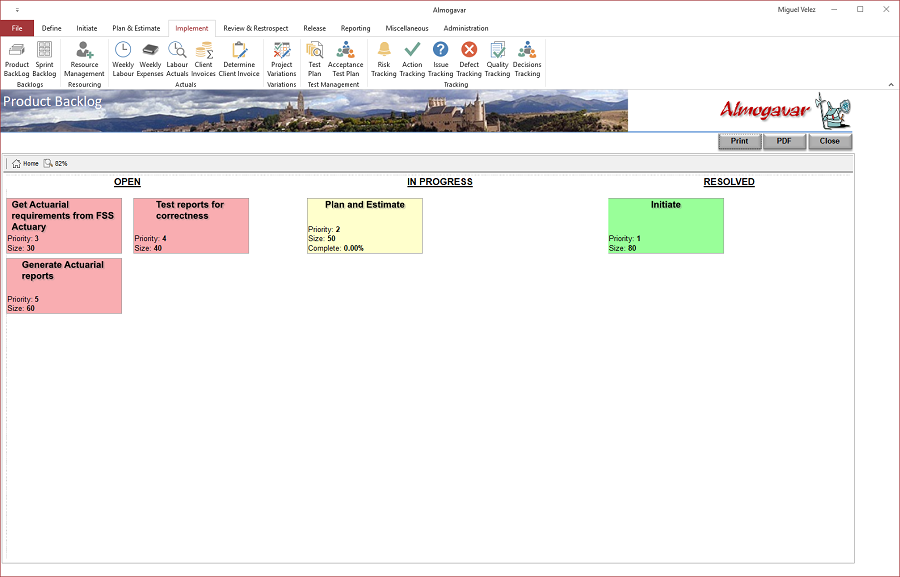Click the Close button below the logo
This screenshot has width=900, height=577.
click(x=829, y=141)
